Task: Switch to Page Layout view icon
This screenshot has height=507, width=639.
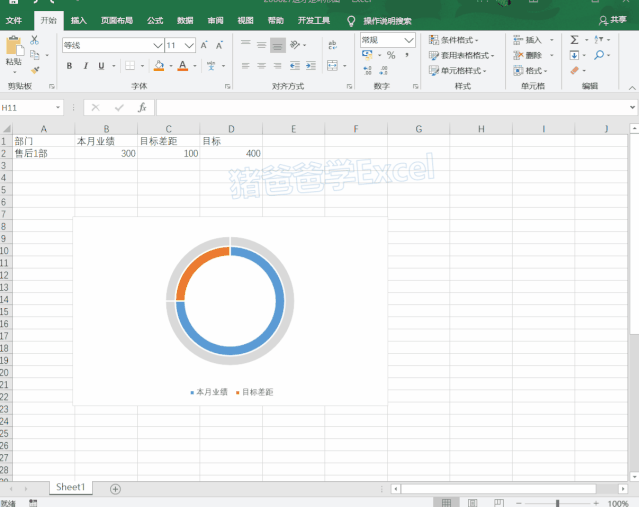Action: pyautogui.click(x=472, y=503)
